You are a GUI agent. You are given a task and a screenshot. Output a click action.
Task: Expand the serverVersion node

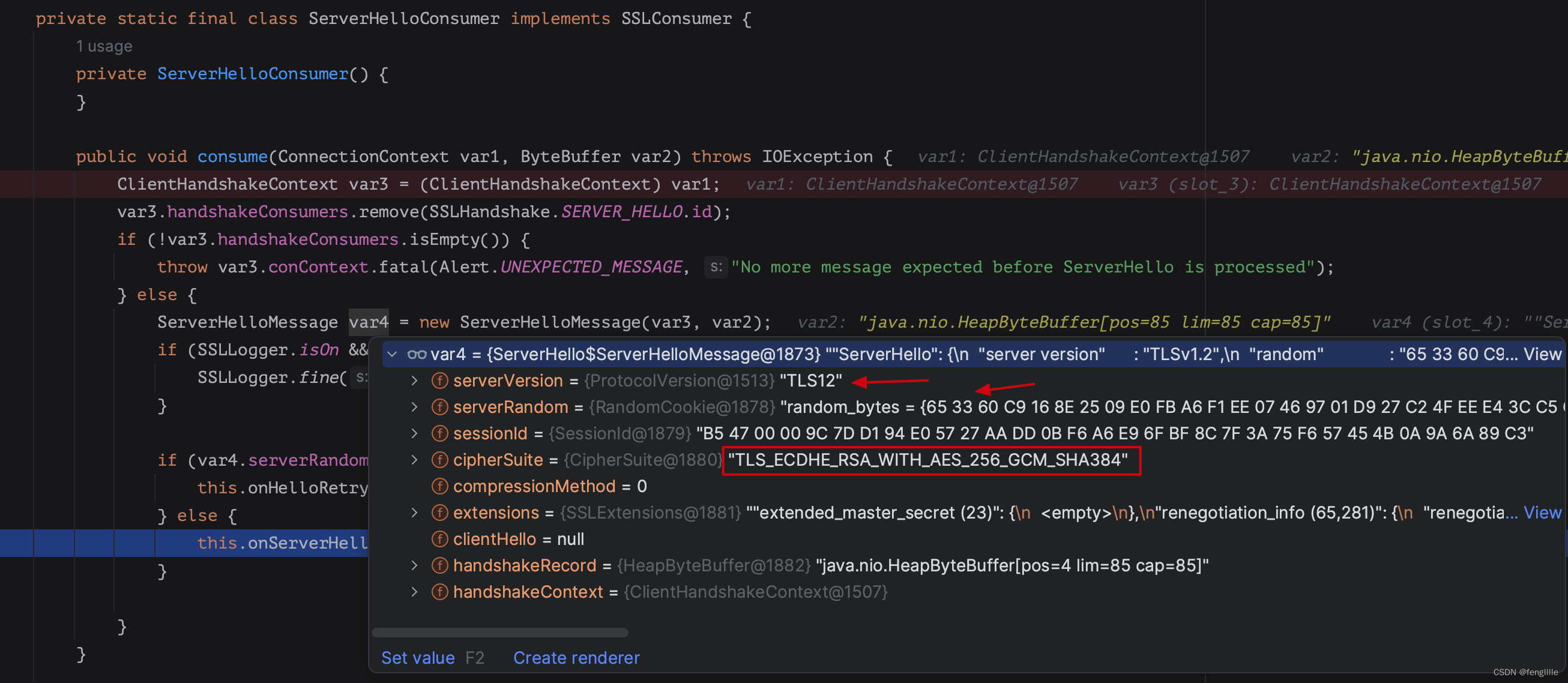[415, 381]
